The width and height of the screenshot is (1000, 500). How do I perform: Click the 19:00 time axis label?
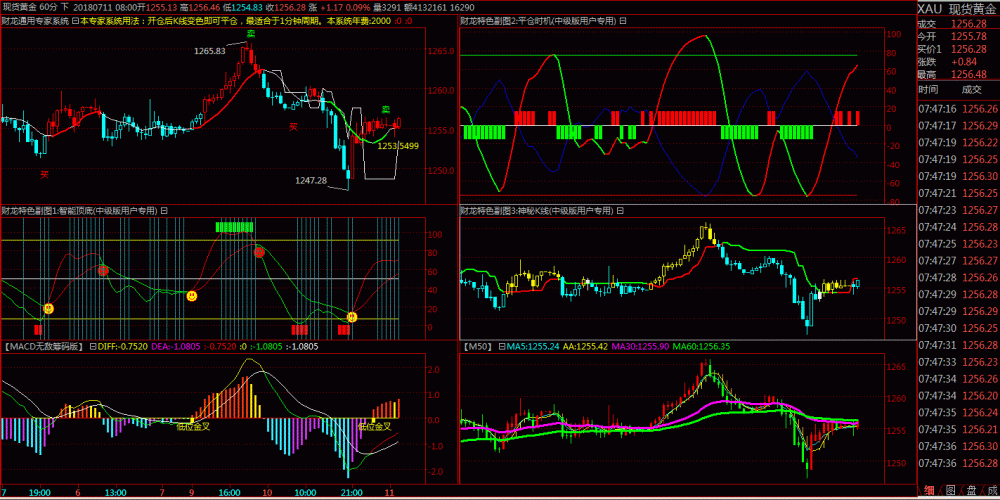point(41,493)
